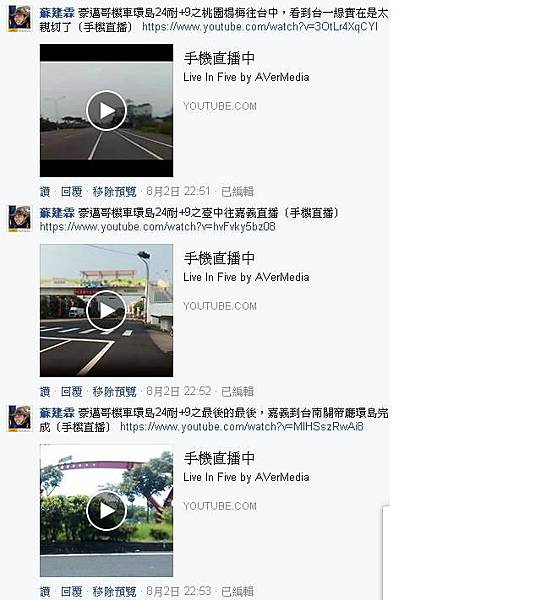Click 讚 under the 22:52 comment
Viewport: 541px width, 600px height.
pos(45,391)
